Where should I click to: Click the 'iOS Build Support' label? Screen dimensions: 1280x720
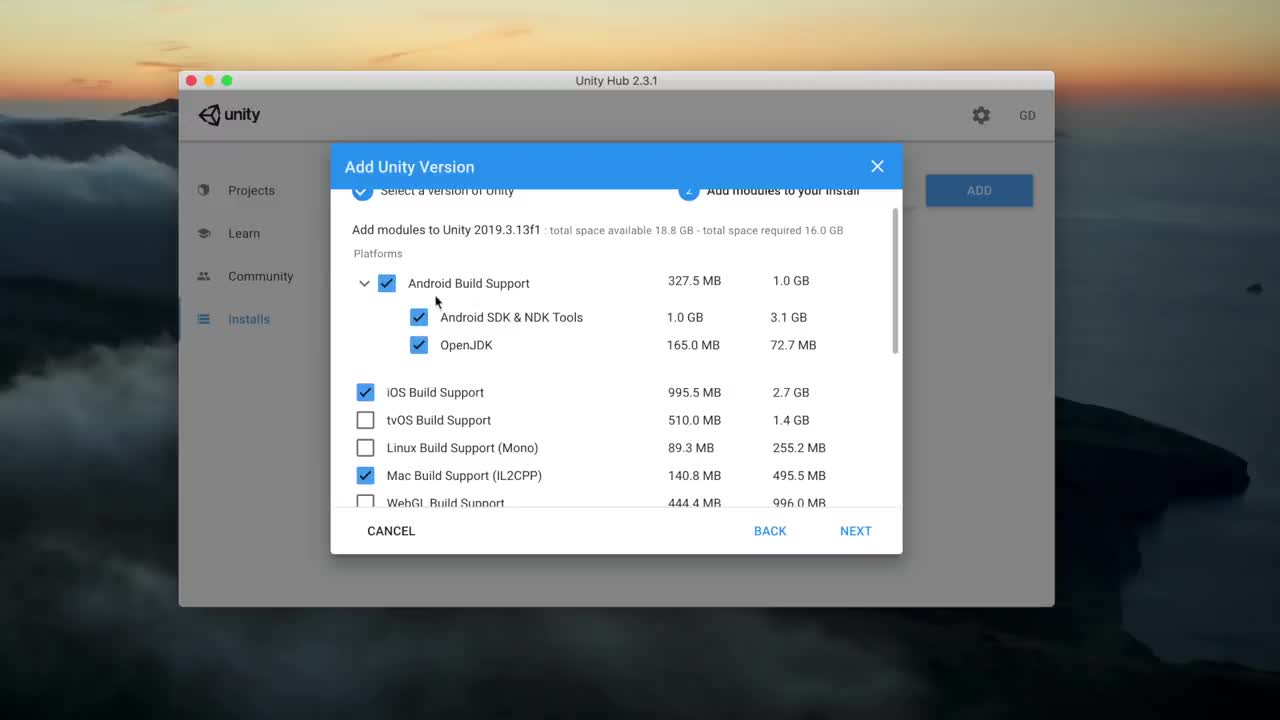point(435,392)
